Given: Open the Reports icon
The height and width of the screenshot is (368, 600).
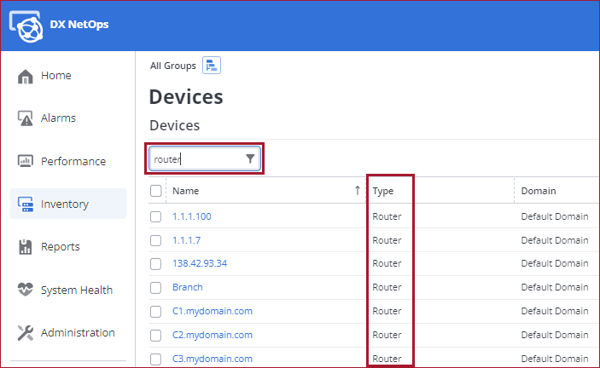Looking at the screenshot, I should click(25, 247).
